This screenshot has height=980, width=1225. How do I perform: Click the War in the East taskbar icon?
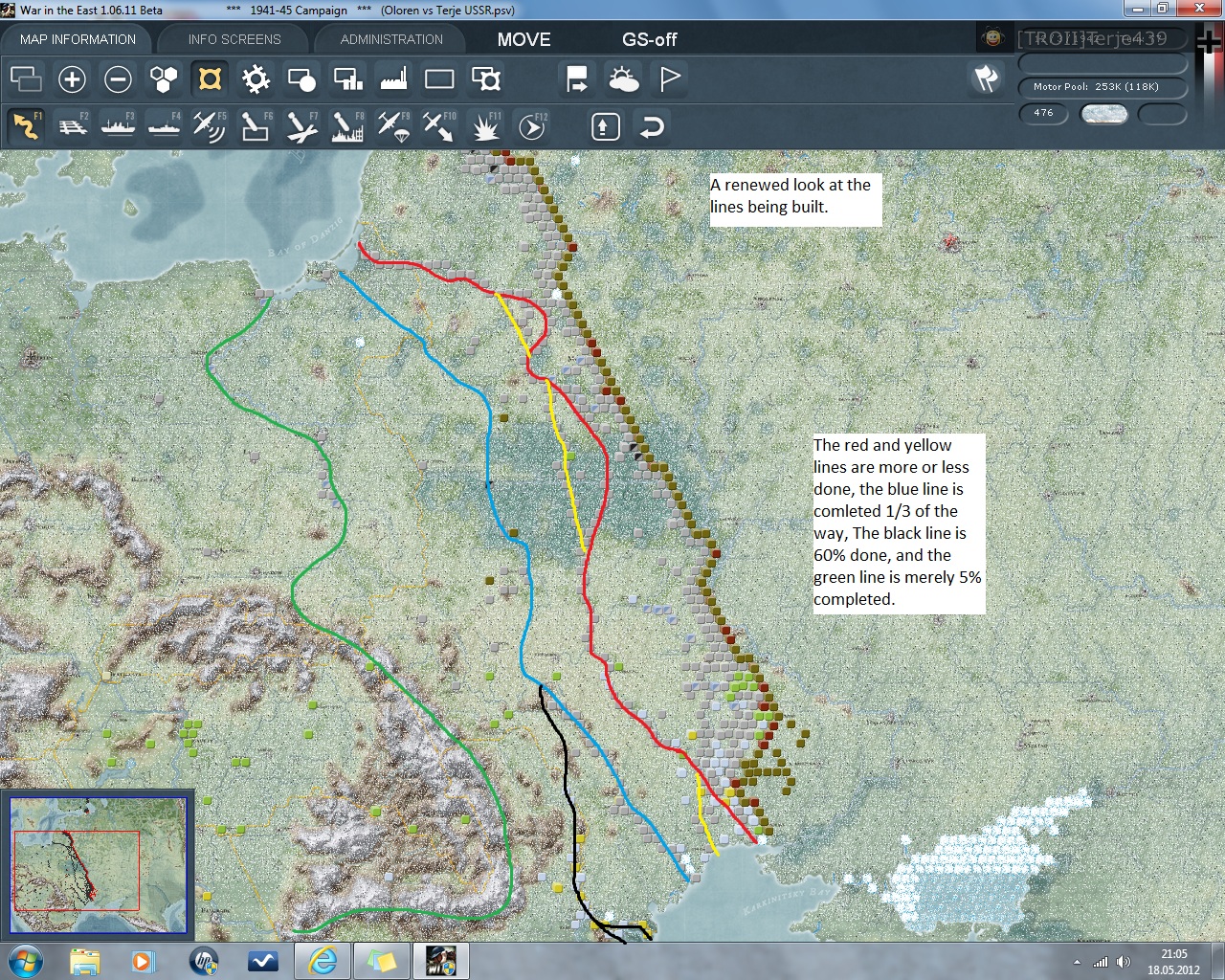click(x=441, y=961)
